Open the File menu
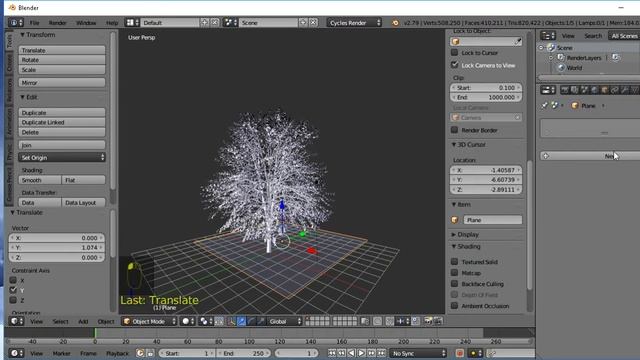Screen dimensions: 640x360 35,23
